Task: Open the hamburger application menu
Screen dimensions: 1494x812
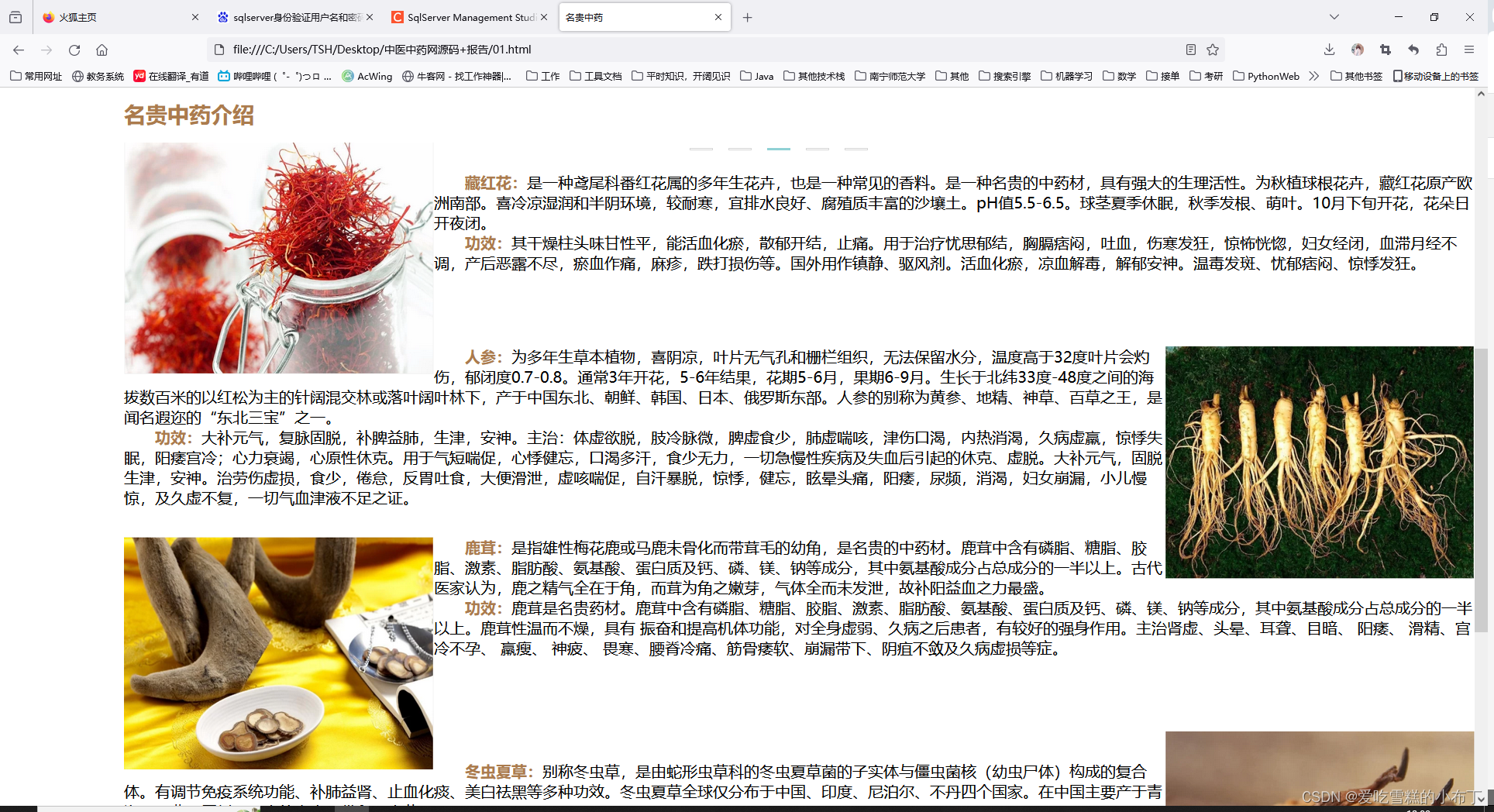Action: click(x=1471, y=49)
